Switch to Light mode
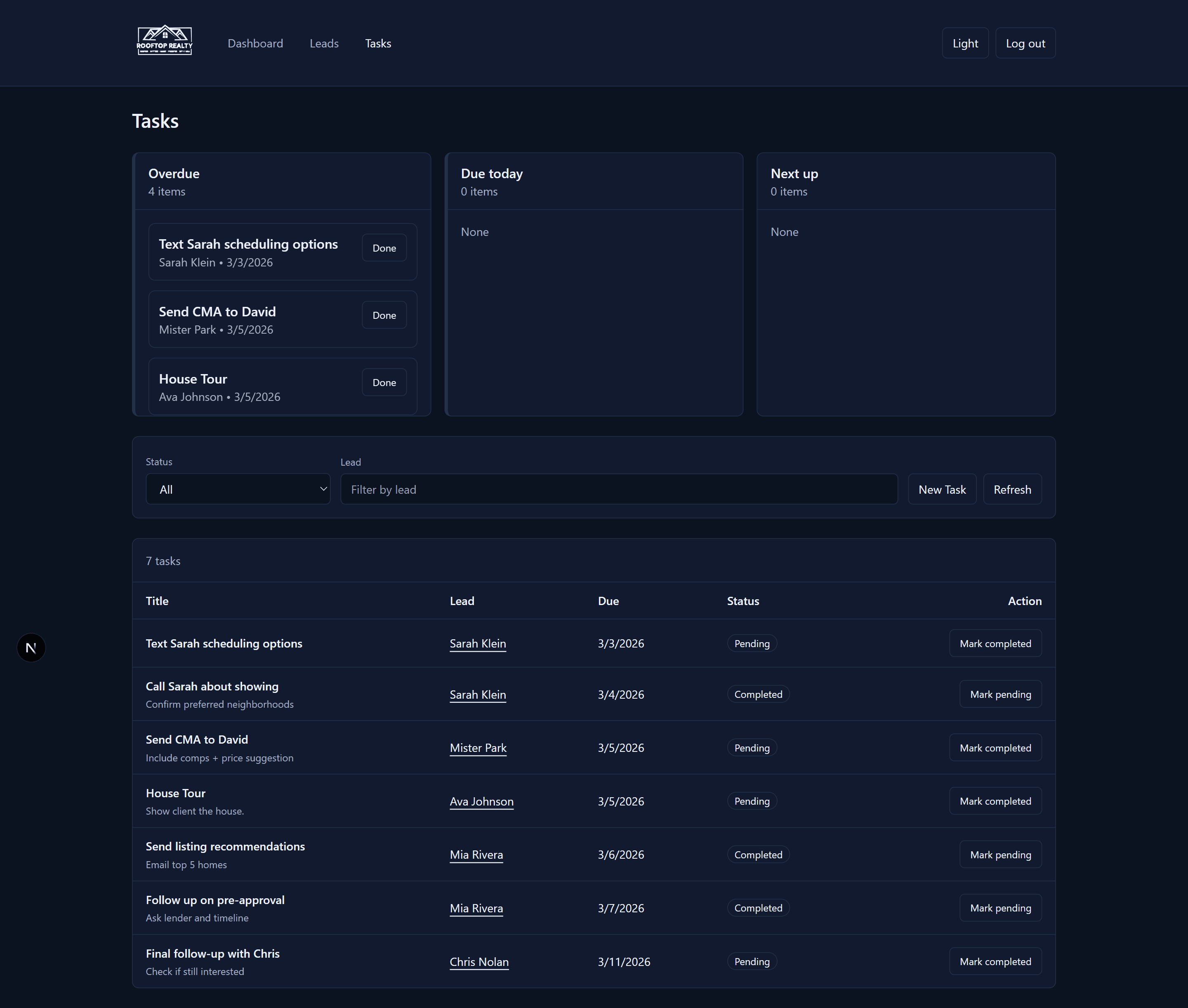Screen dimensions: 1188x1008 pyautogui.click(x=965, y=43)
